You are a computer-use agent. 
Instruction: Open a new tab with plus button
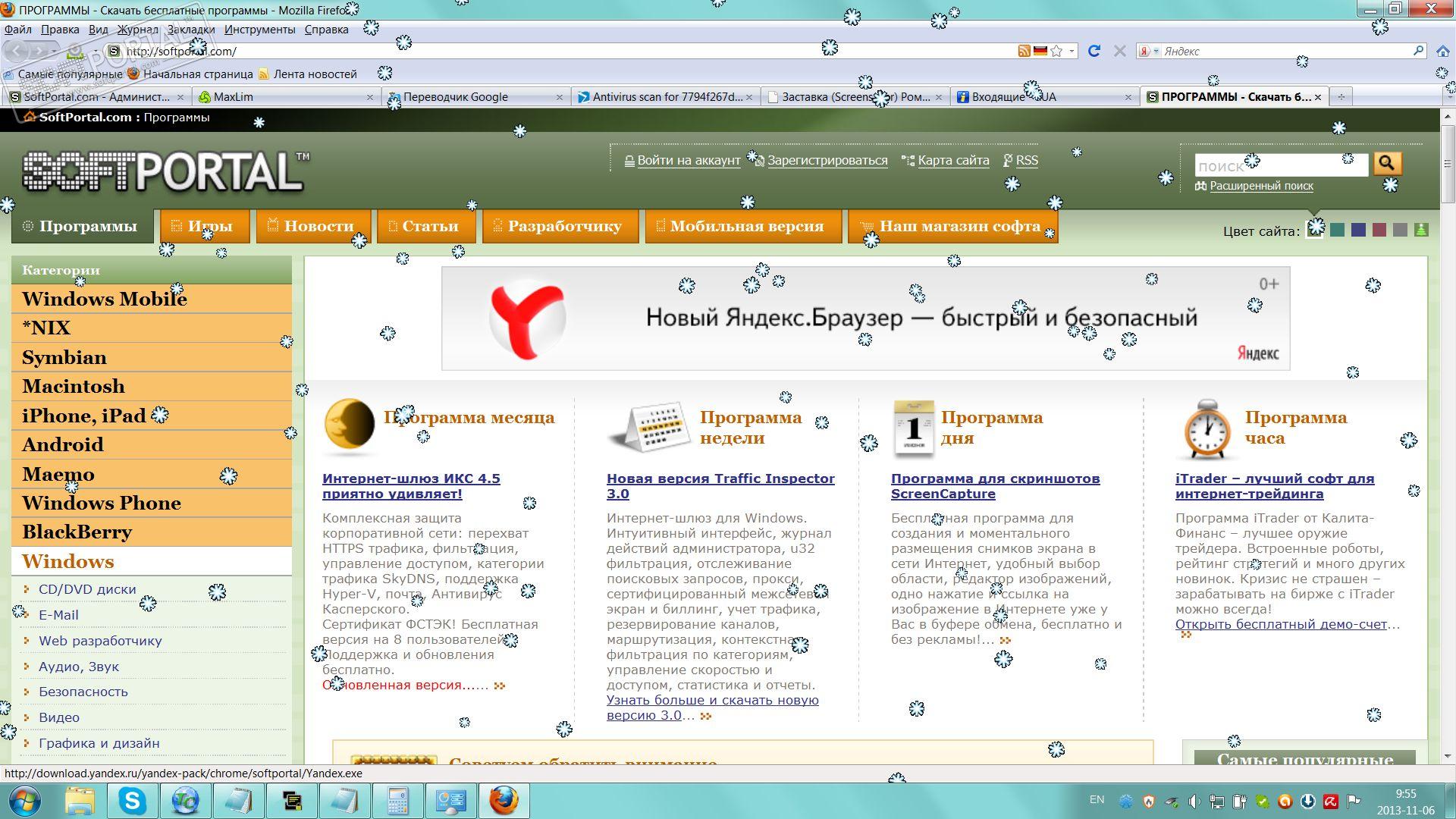point(1341,97)
